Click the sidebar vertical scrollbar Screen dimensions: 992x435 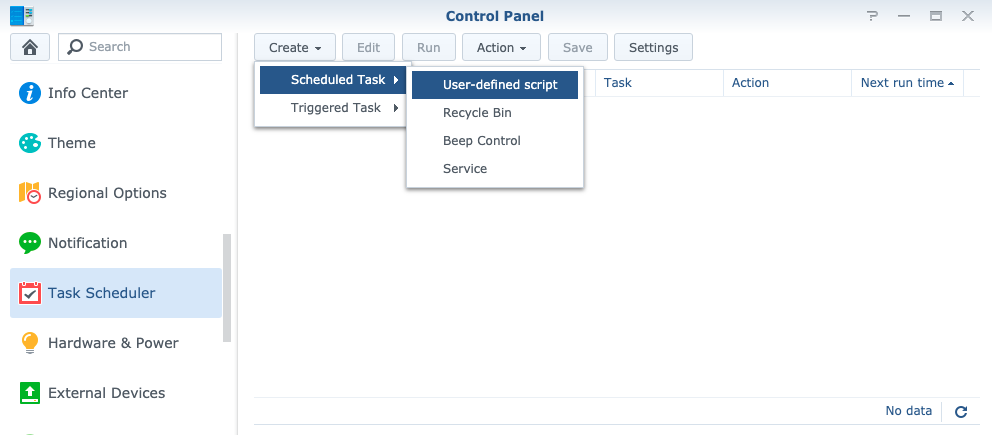[x=227, y=290]
